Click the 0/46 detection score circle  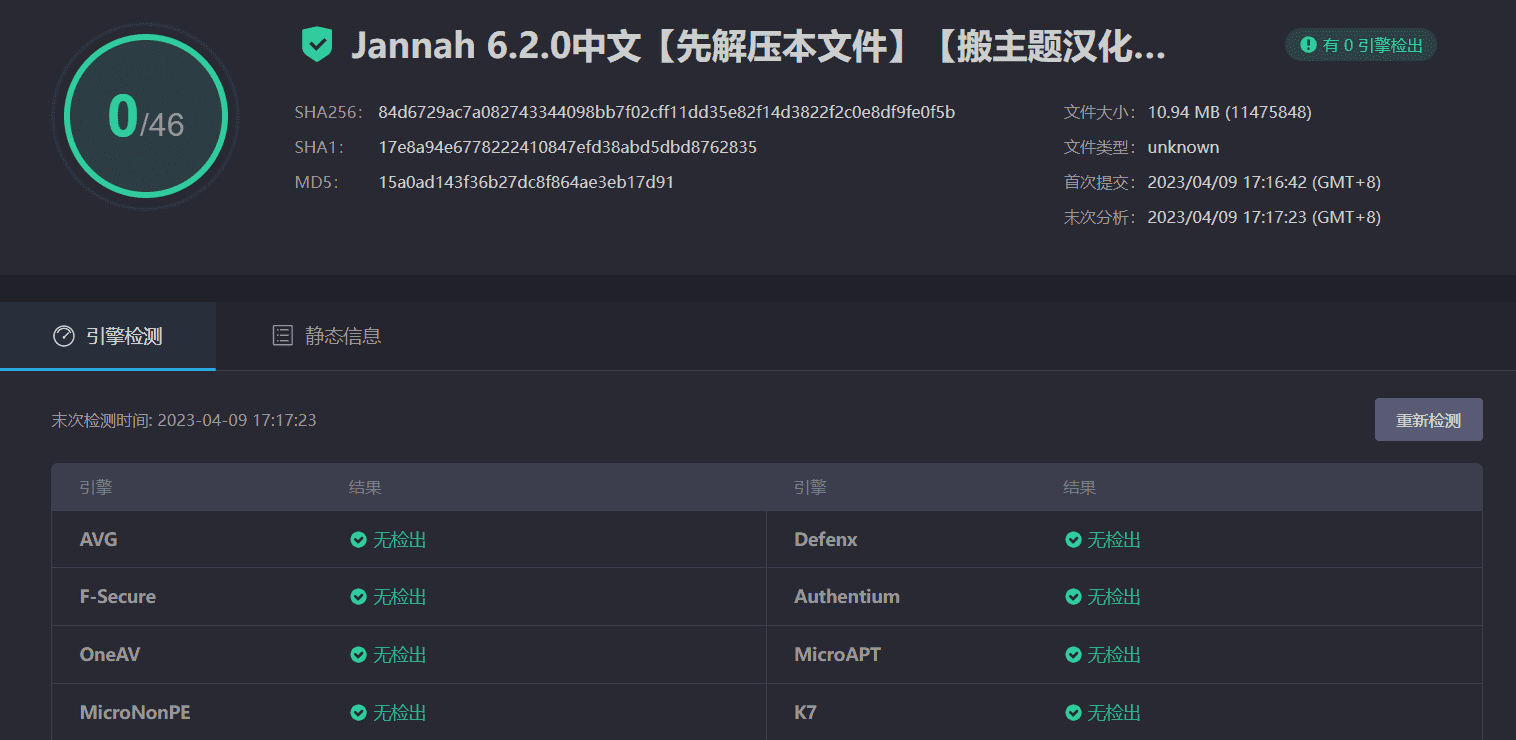pyautogui.click(x=146, y=117)
